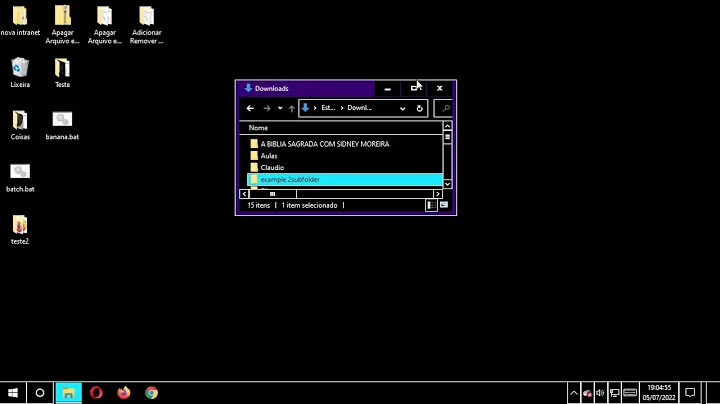
Task: Expand the address bar history chevron
Action: tap(403, 108)
